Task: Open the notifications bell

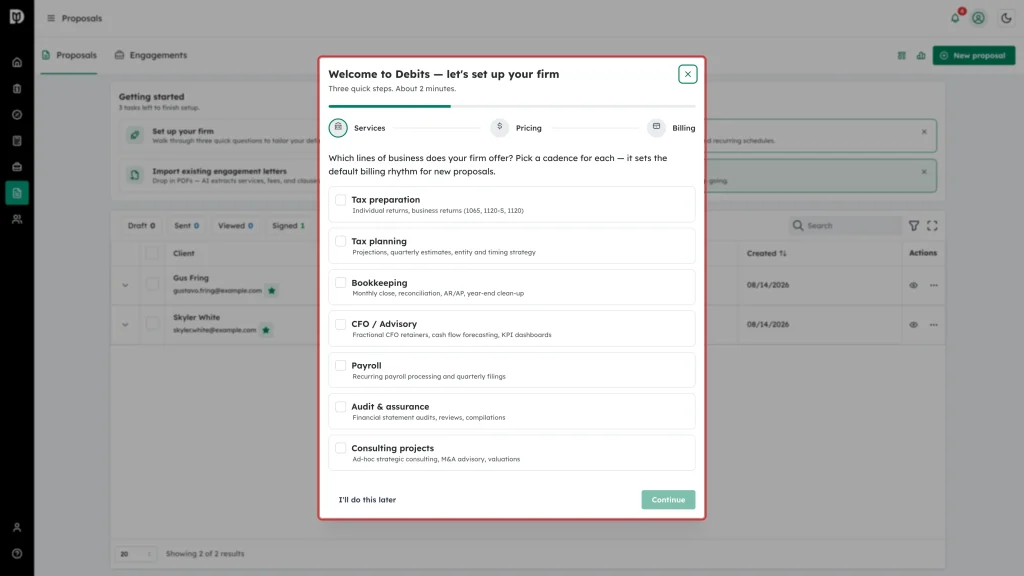Action: click(x=955, y=18)
